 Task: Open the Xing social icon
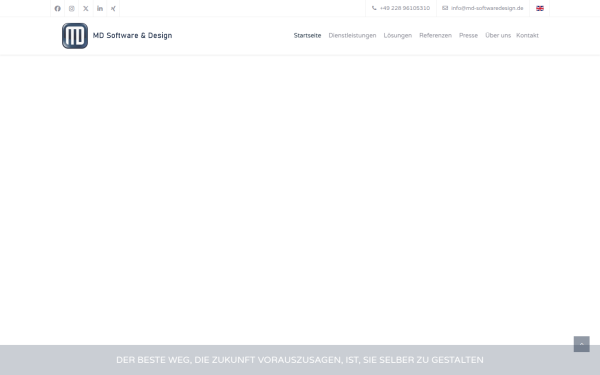(x=113, y=8)
